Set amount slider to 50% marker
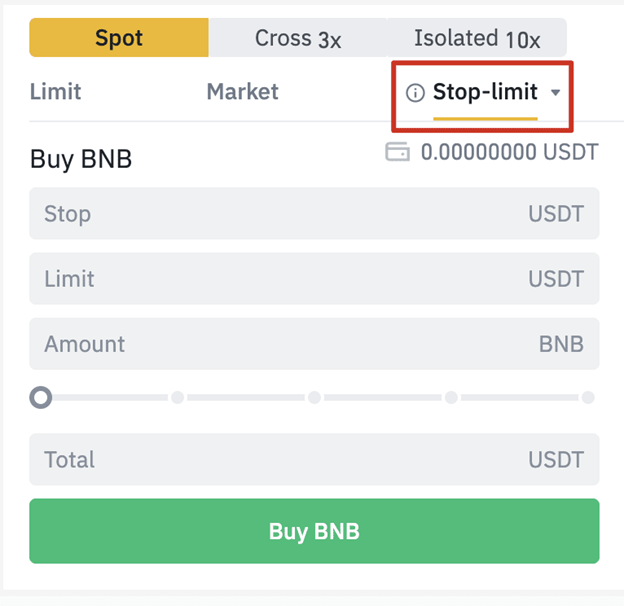The height and width of the screenshot is (606, 624). click(x=314, y=397)
